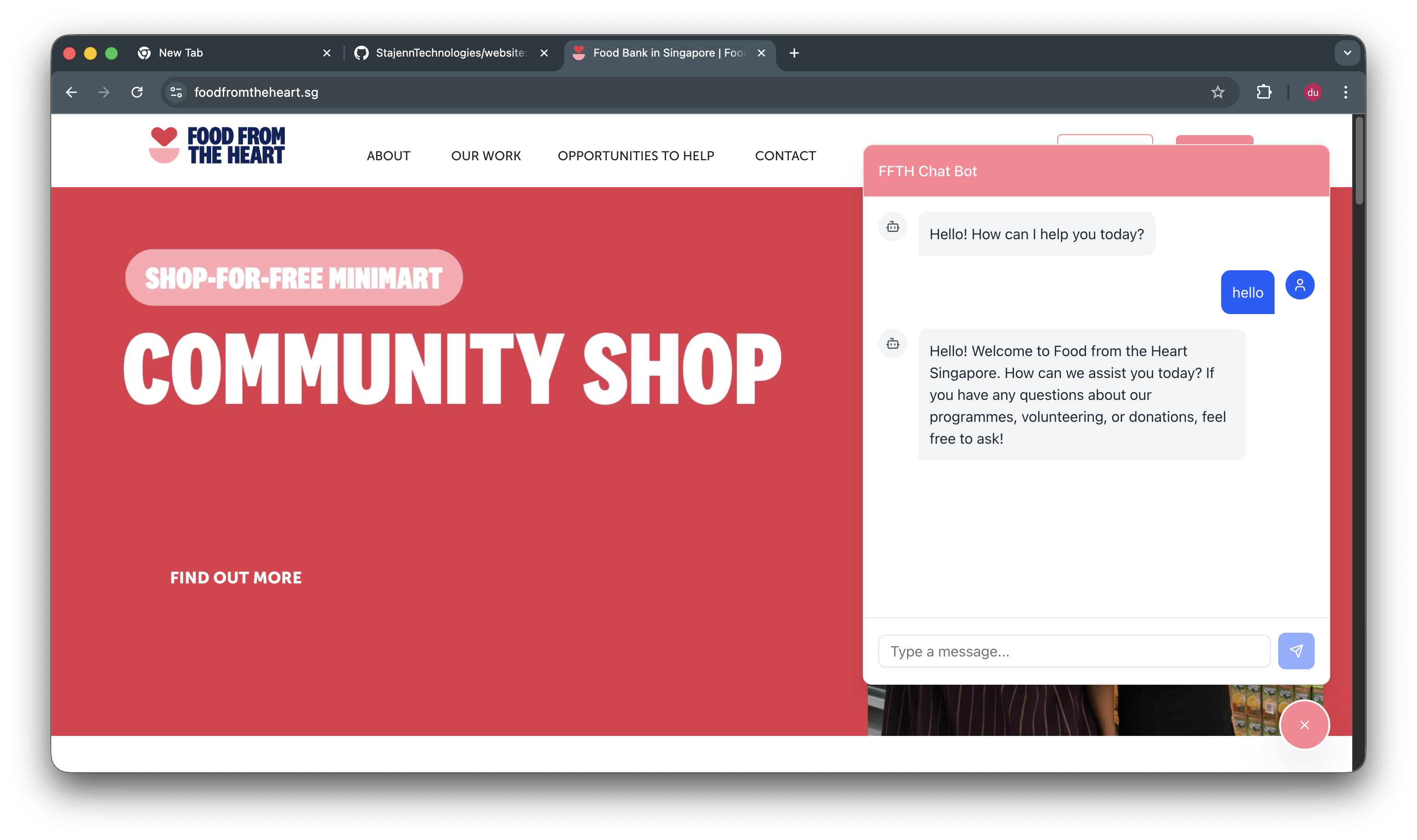Open the 'du' profile avatar
The image size is (1417, 840).
(1313, 92)
